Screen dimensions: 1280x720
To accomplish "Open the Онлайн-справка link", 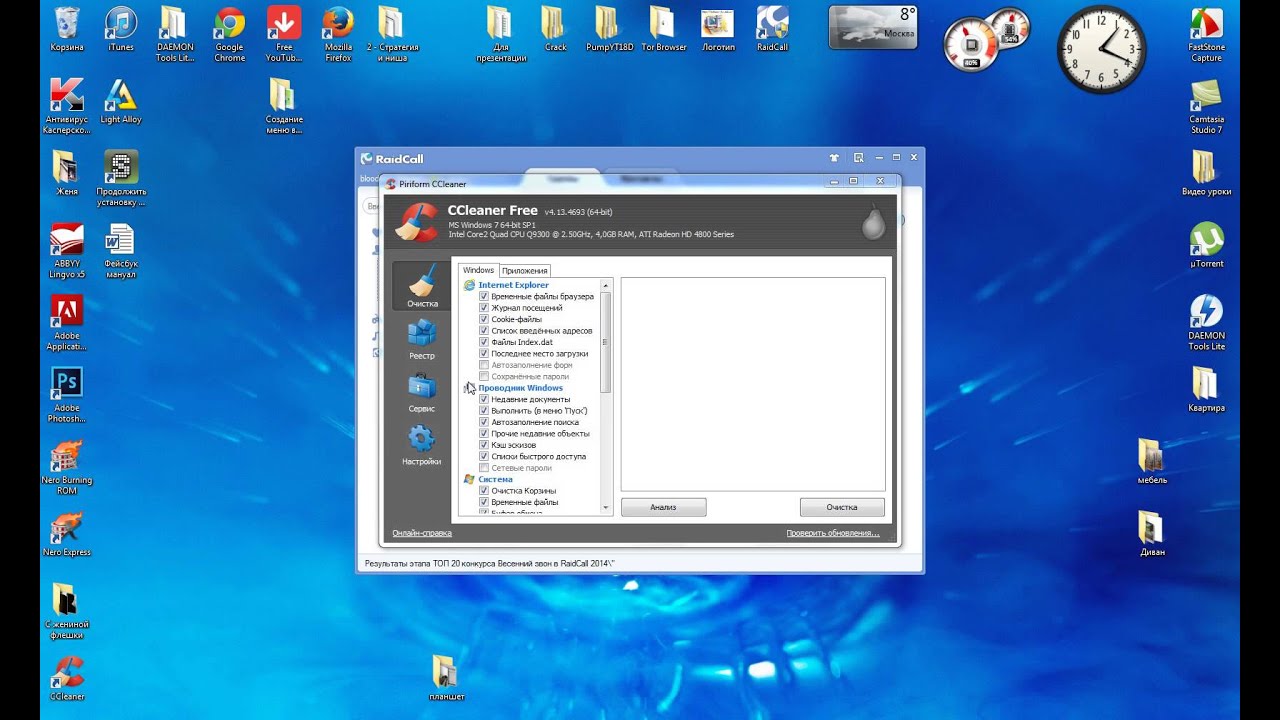I will (422, 533).
